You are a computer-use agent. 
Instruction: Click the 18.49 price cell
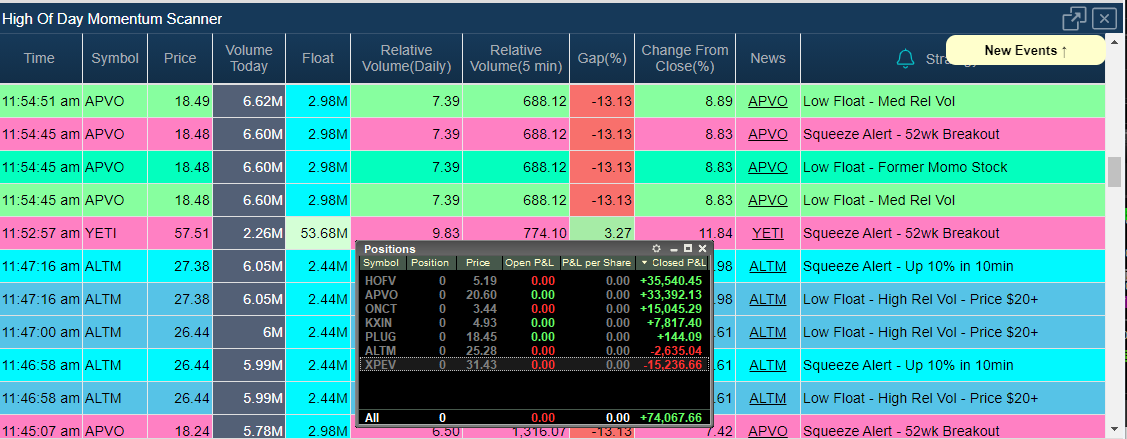point(180,101)
